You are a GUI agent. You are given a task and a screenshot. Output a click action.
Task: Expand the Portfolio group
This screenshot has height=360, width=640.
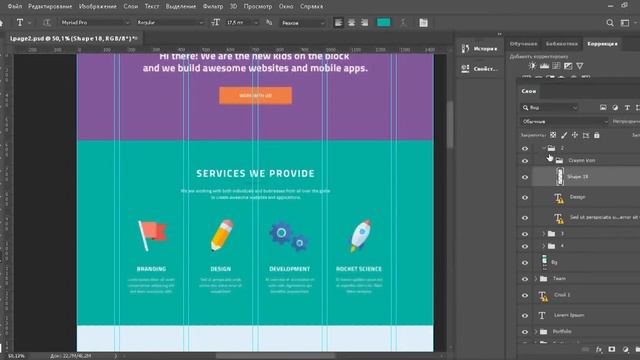tap(536, 331)
